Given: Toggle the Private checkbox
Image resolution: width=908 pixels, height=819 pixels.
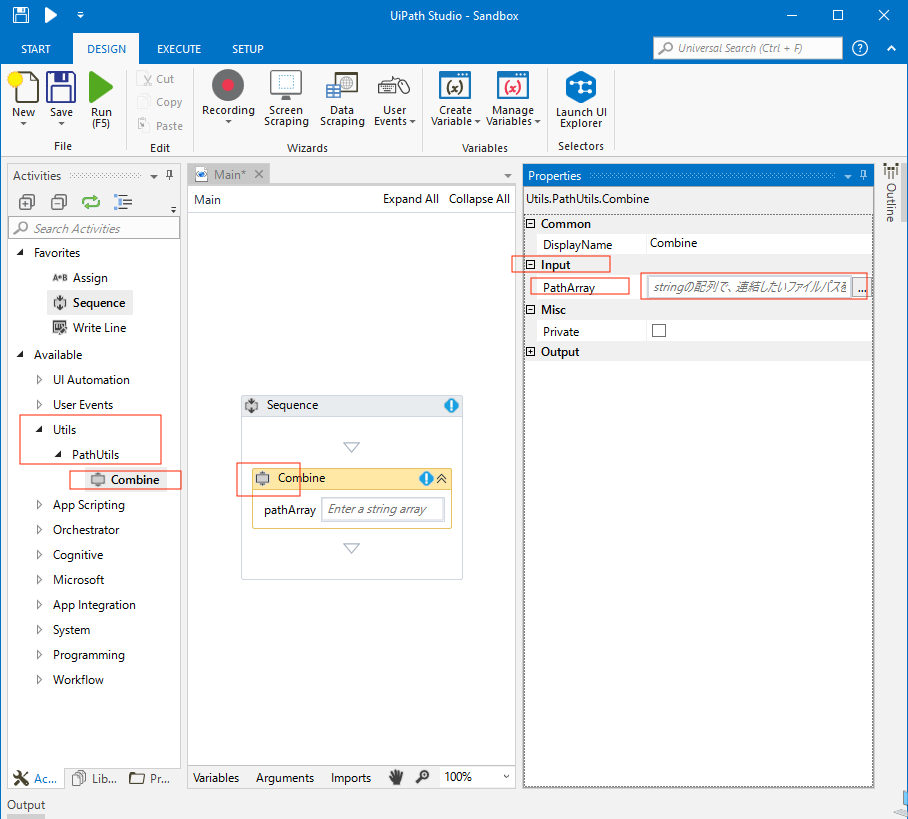Looking at the screenshot, I should [x=658, y=331].
